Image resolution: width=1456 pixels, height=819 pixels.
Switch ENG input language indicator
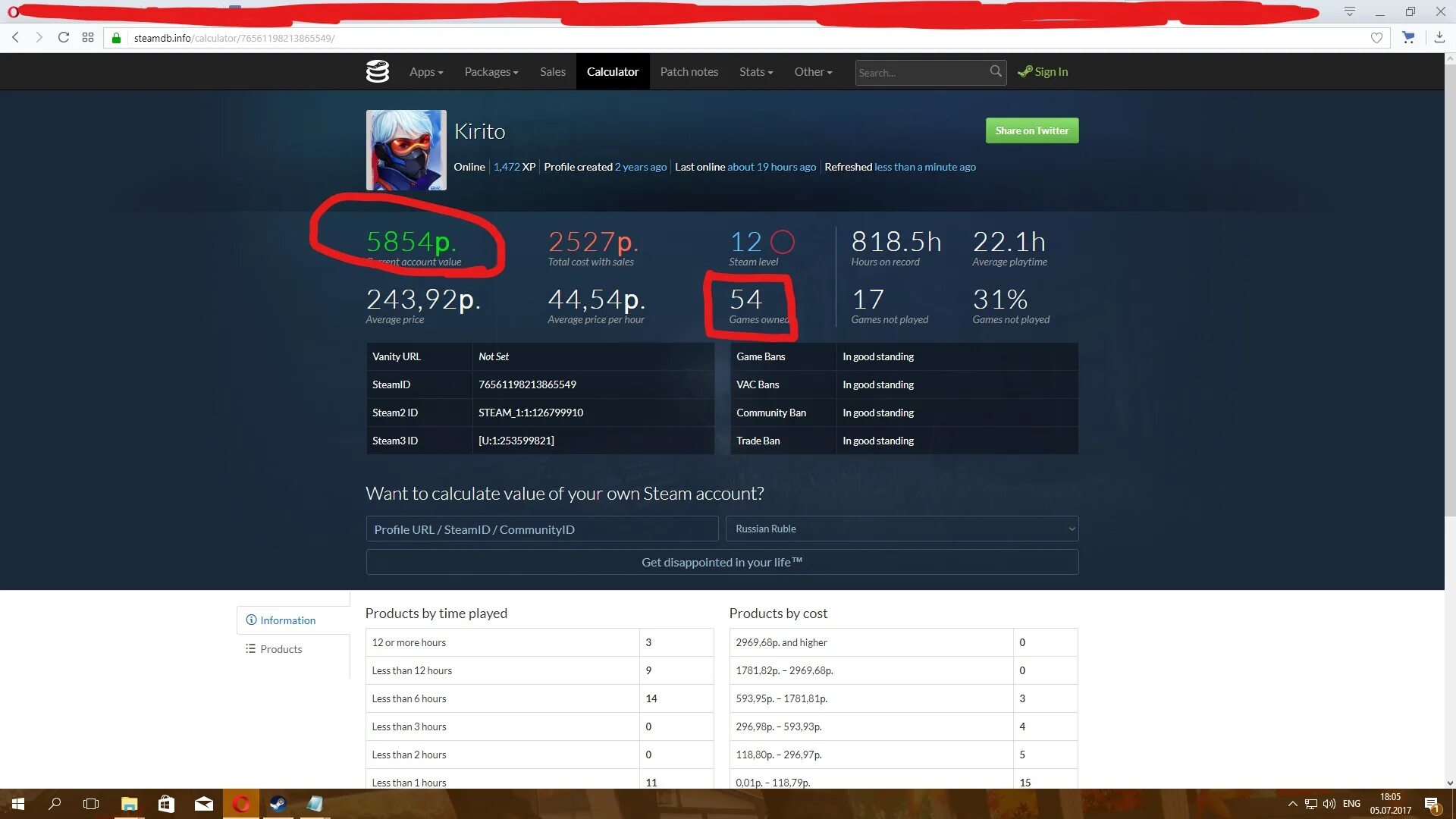tap(1351, 804)
